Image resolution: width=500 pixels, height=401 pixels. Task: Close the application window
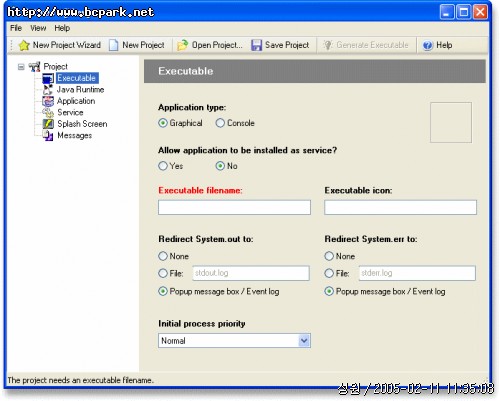[480, 12]
